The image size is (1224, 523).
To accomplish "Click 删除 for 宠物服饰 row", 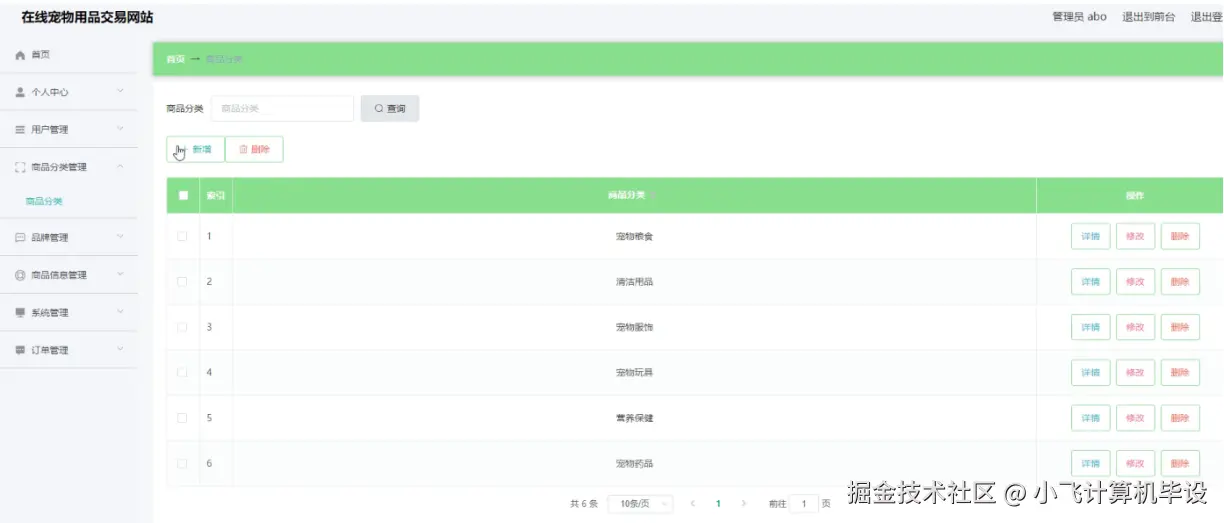I will (x=1180, y=327).
